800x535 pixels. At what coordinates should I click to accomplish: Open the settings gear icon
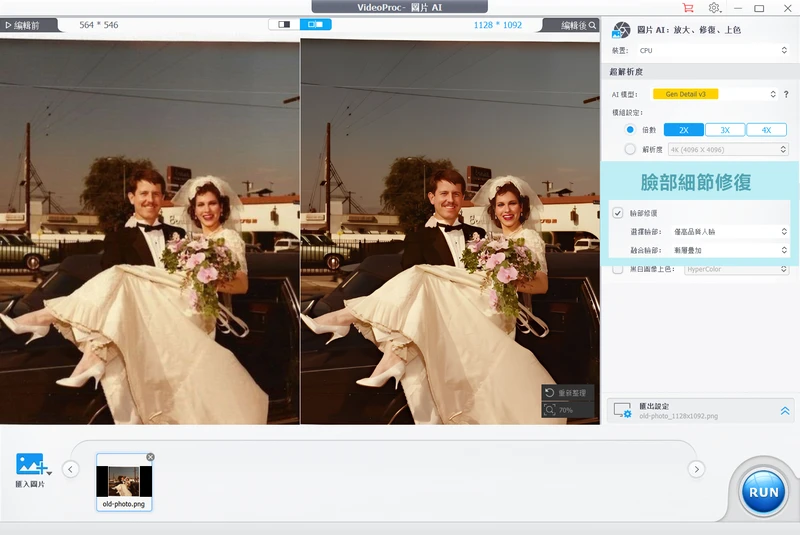click(x=714, y=8)
